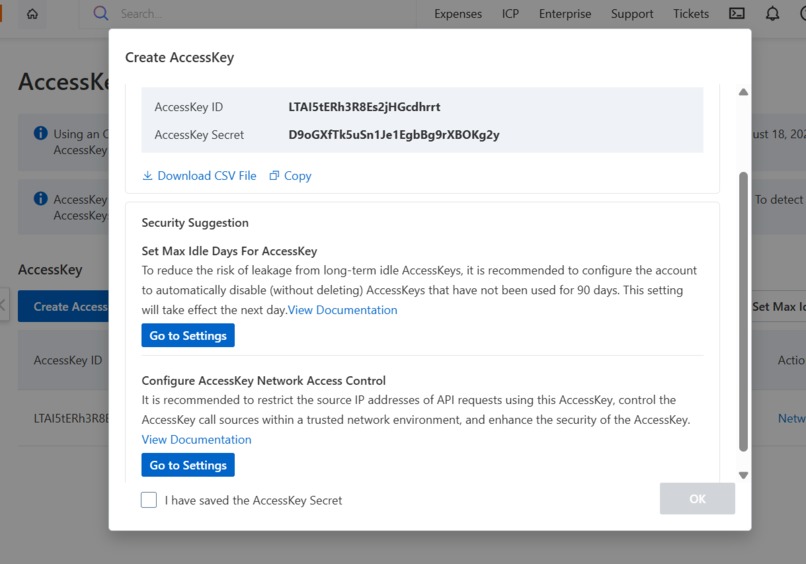Click info icon next to 'Using an' notice
The image size is (806, 564).
(x=41, y=133)
